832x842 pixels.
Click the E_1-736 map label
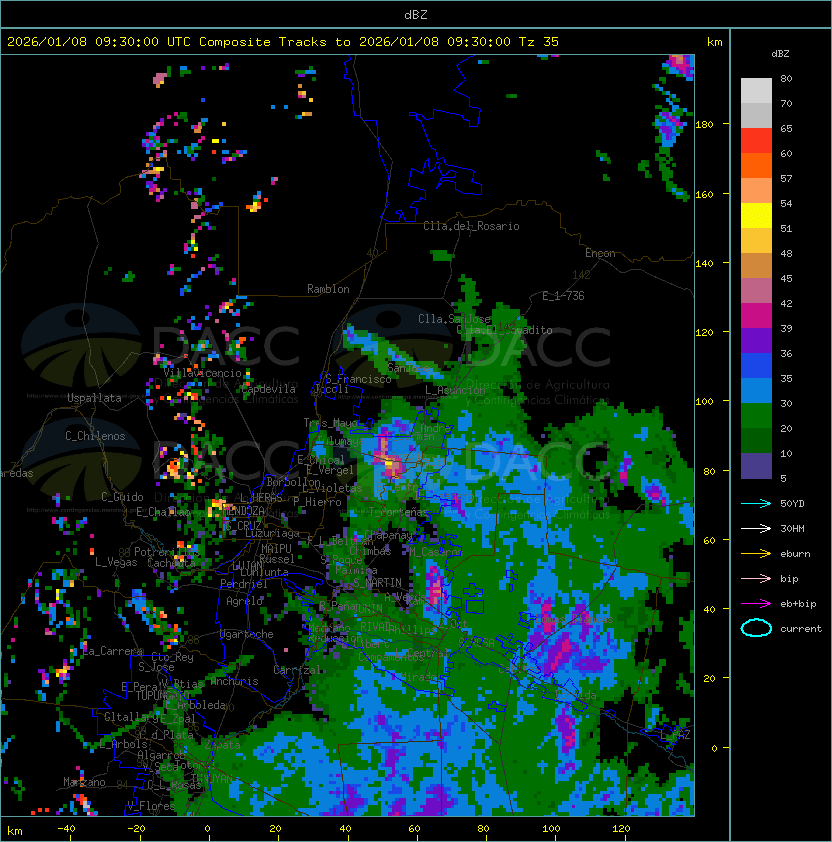pyautogui.click(x=563, y=296)
